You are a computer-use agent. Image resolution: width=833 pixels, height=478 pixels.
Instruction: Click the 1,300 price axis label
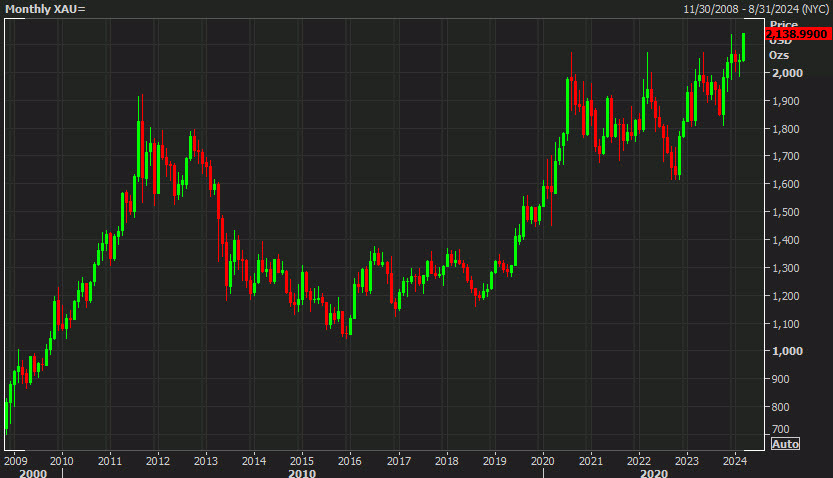pyautogui.click(x=786, y=268)
